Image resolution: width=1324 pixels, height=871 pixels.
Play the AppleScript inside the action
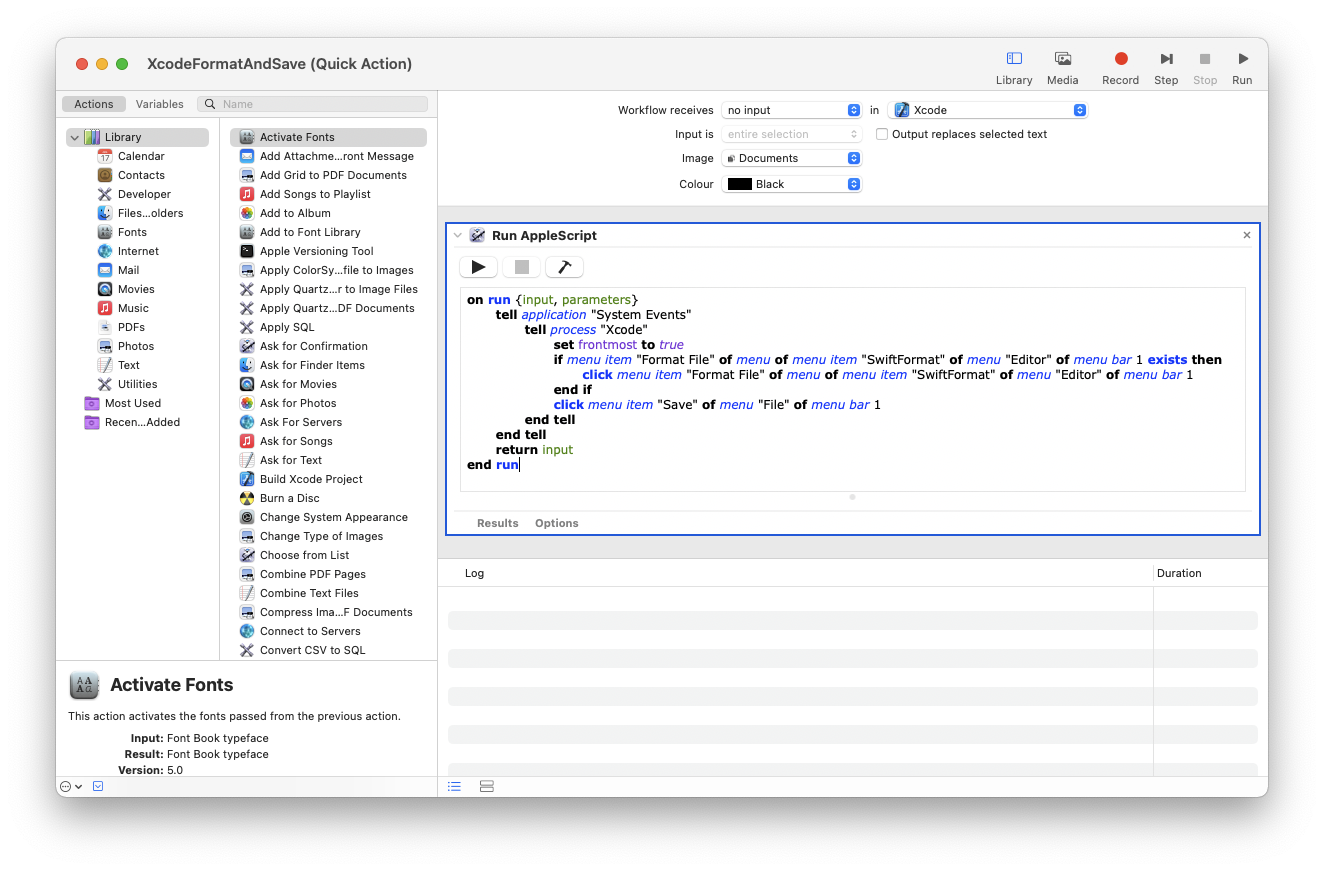478,266
